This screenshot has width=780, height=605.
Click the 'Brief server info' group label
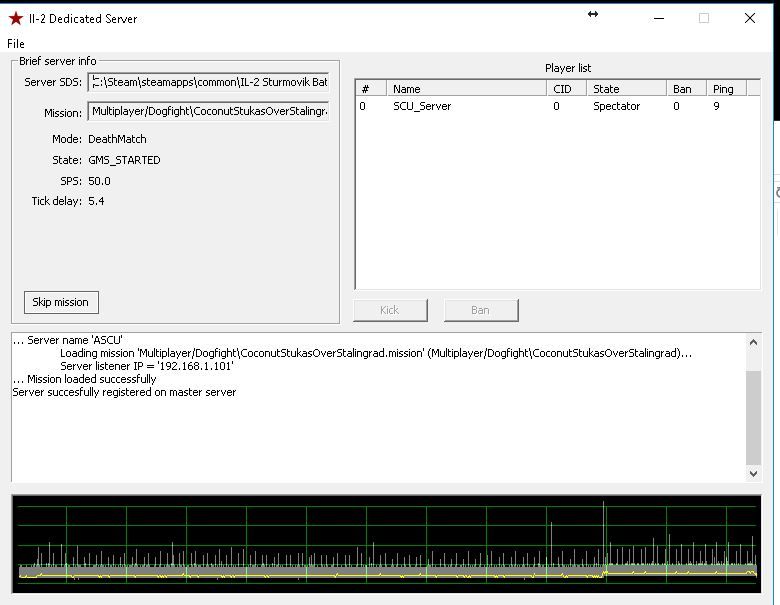[58, 61]
